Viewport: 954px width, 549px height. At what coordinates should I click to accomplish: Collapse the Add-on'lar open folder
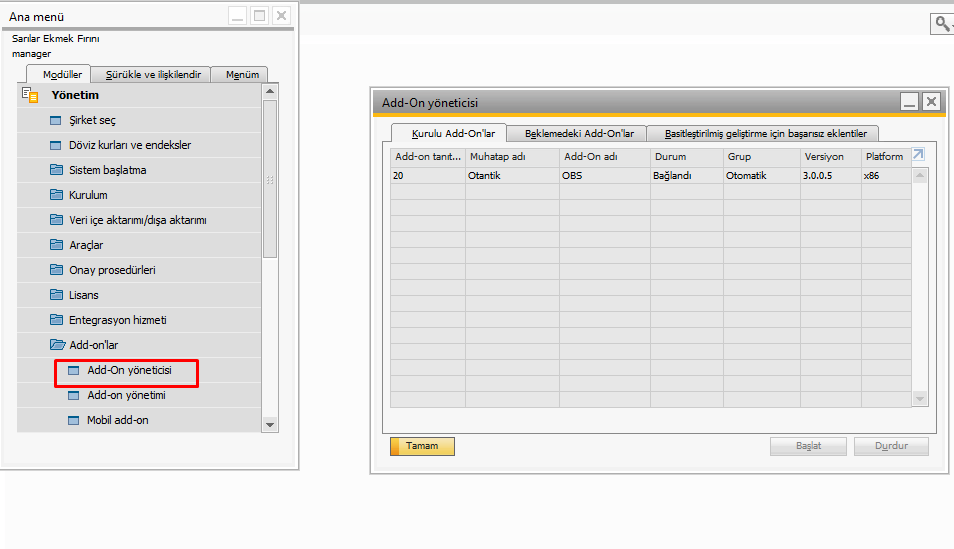[x=57, y=345]
